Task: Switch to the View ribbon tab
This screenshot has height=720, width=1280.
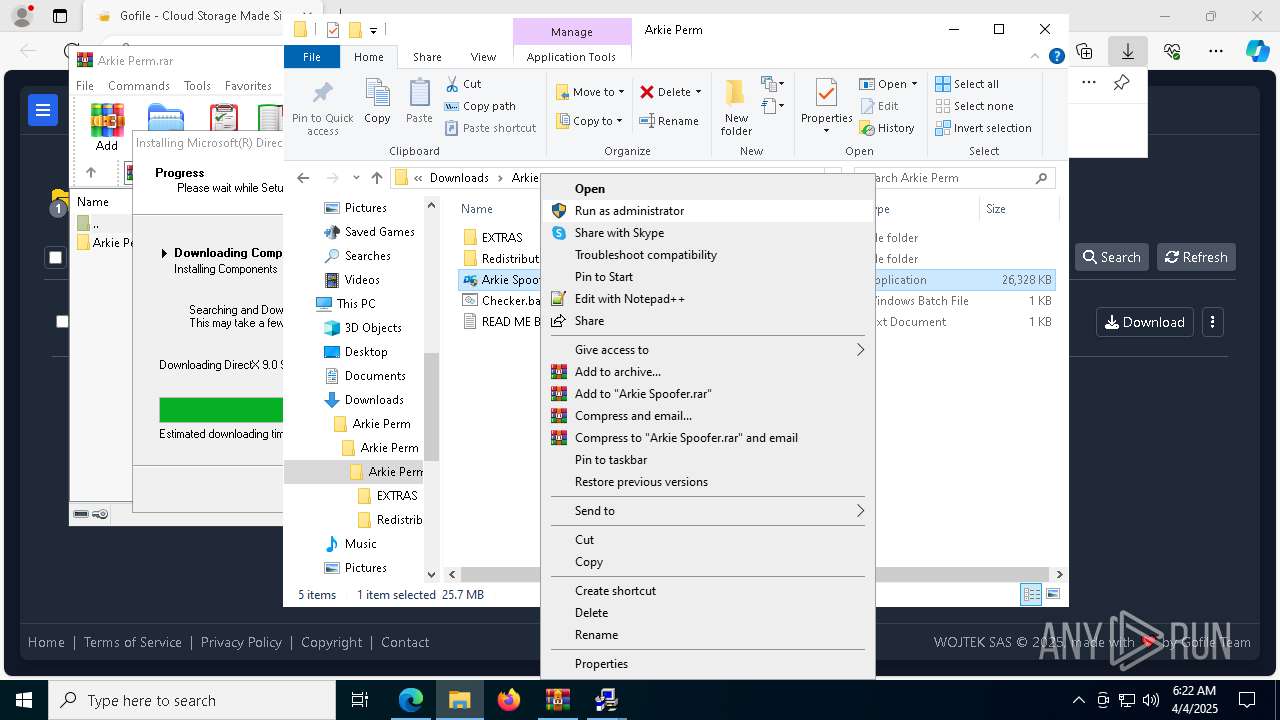Action: tap(483, 57)
